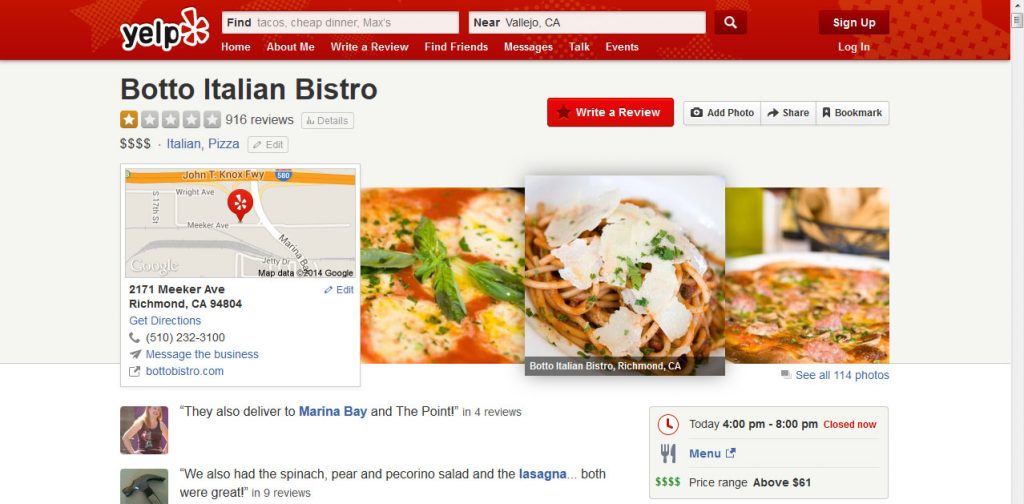Click the Yelp logo
The height and width of the screenshot is (504, 1024).
click(165, 29)
